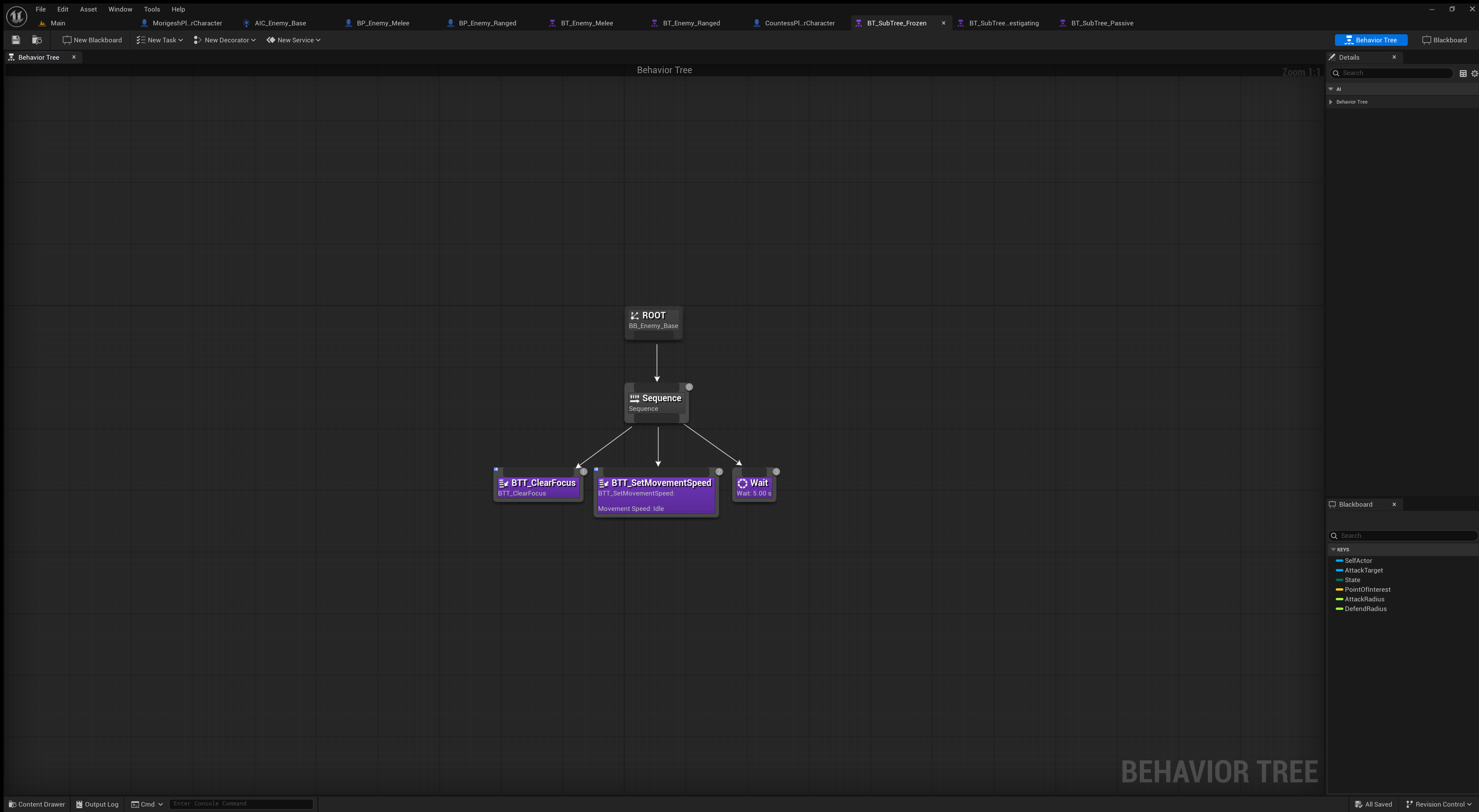Click the Save asset icon
The width and height of the screenshot is (1479, 812).
pyautogui.click(x=16, y=40)
